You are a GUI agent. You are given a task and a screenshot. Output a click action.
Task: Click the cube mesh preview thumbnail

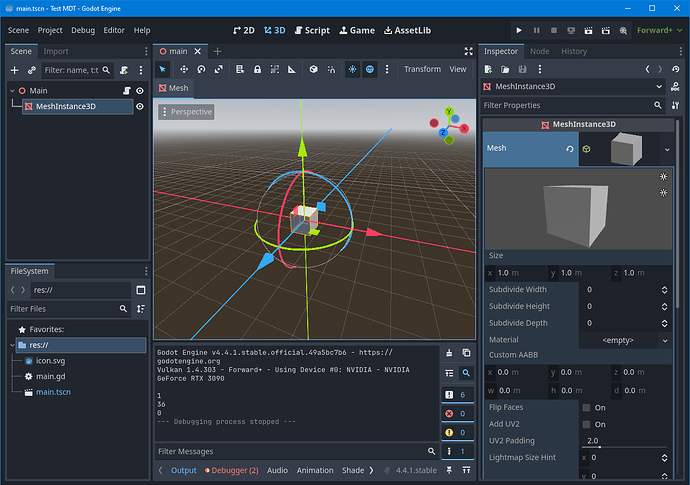point(626,149)
